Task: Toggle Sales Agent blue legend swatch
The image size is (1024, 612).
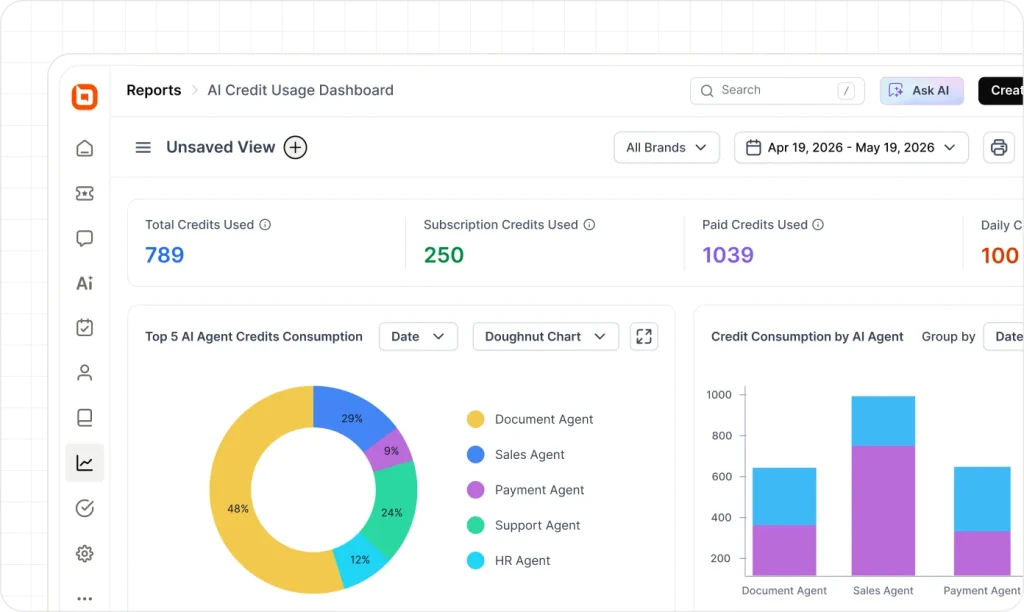Action: click(475, 455)
